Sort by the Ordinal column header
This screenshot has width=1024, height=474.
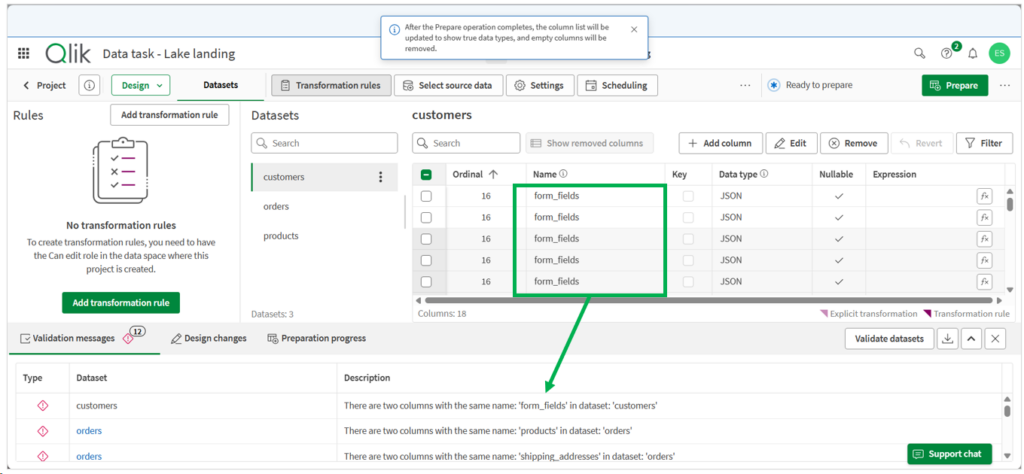tap(475, 174)
